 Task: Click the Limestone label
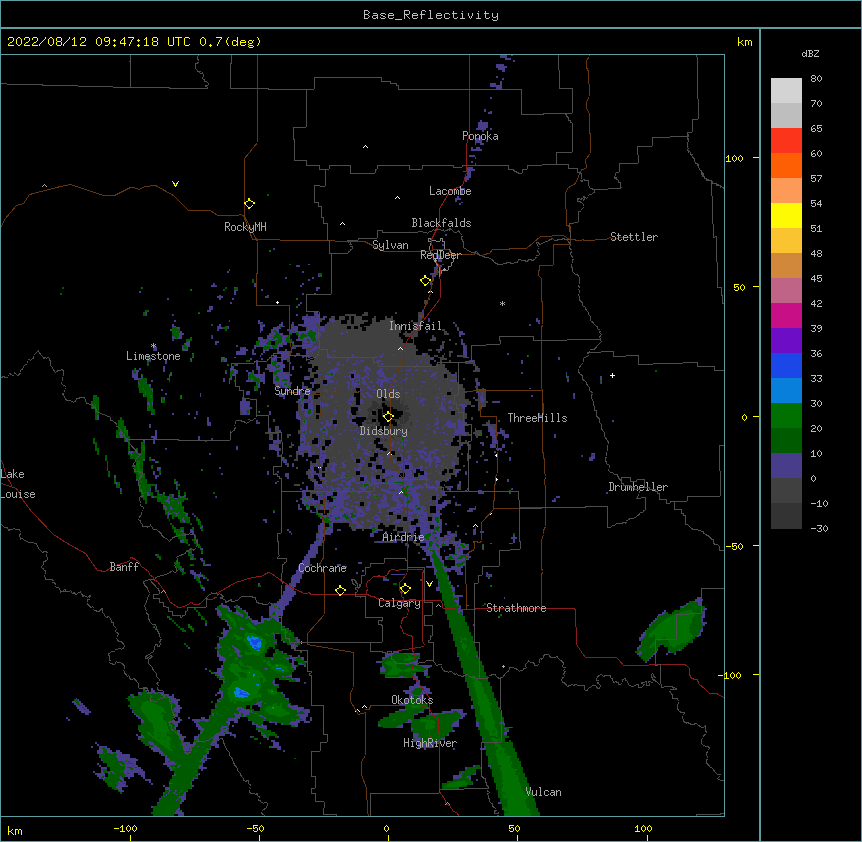click(x=153, y=356)
